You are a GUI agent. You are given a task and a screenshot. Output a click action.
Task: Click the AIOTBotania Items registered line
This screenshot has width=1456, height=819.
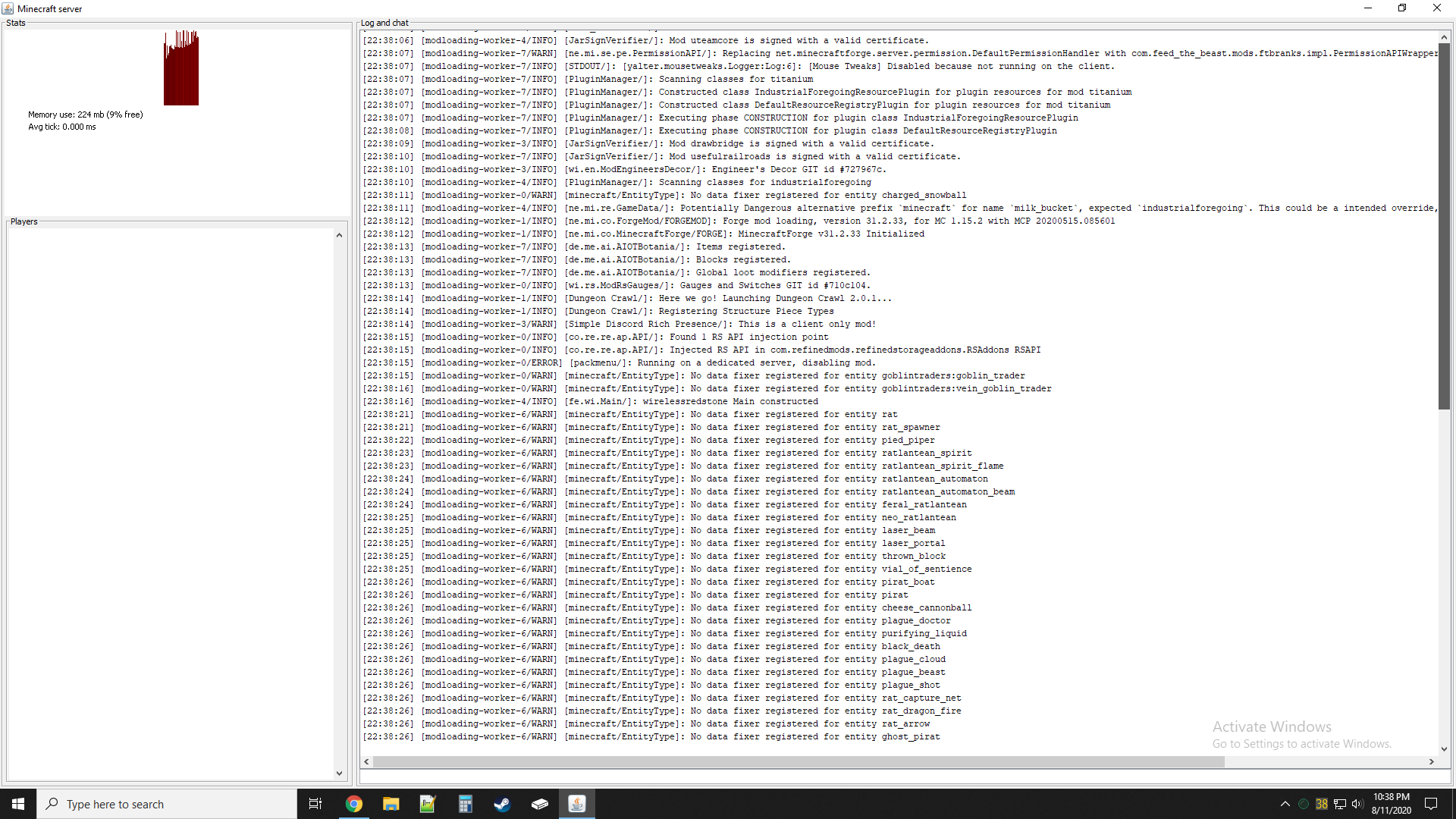click(574, 246)
